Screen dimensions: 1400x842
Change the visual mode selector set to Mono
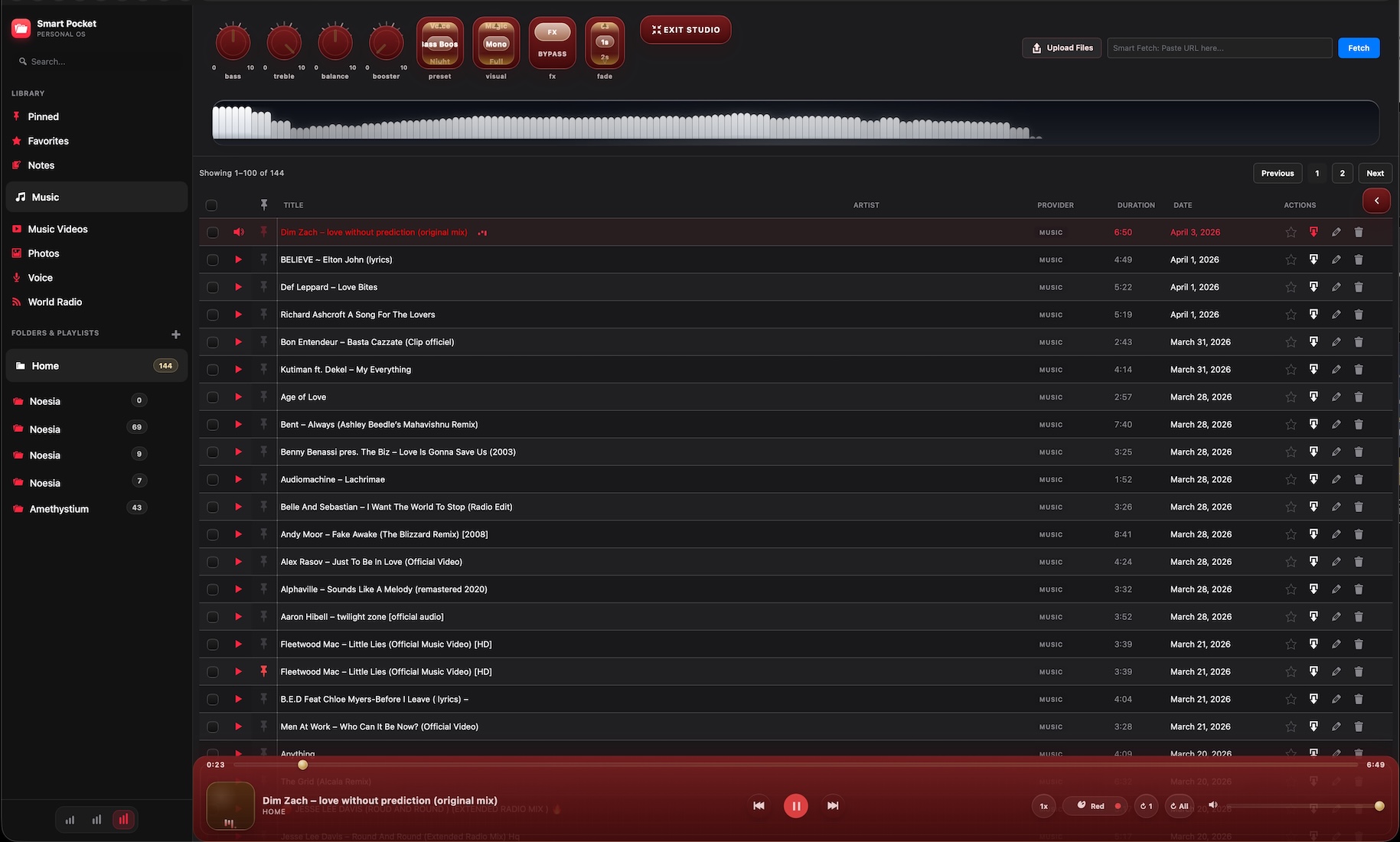pyautogui.click(x=496, y=43)
